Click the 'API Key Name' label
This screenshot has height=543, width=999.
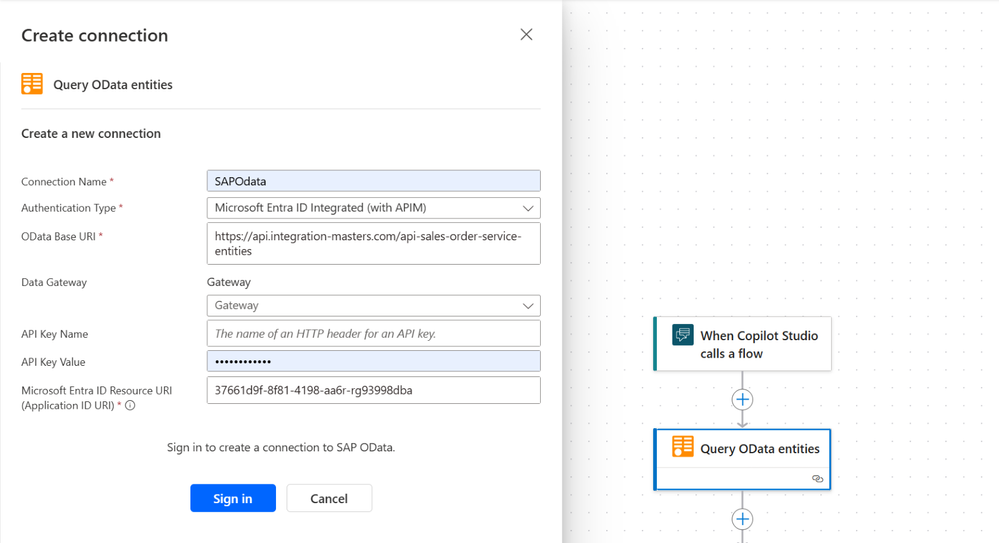point(55,334)
